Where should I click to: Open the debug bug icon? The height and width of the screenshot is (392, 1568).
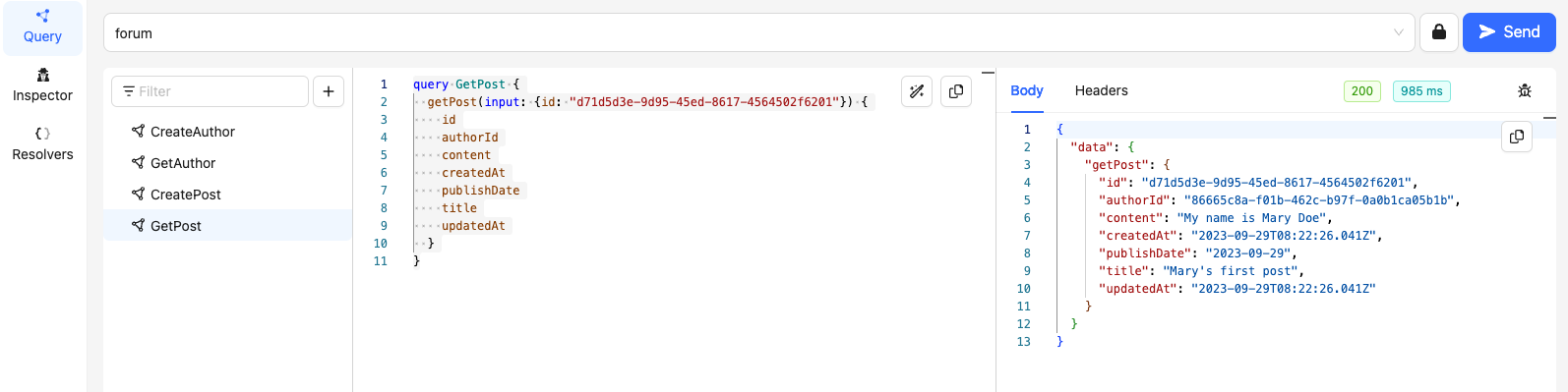pos(1525,90)
